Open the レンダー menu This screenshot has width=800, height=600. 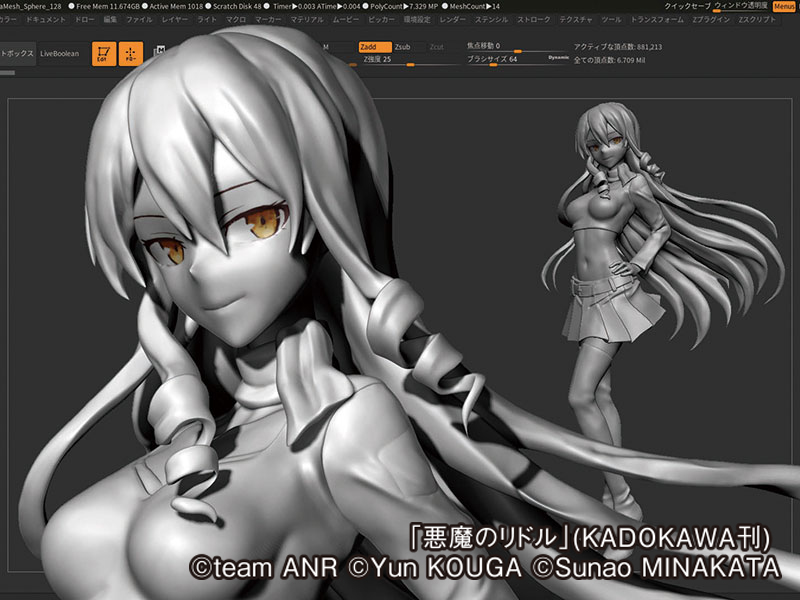click(x=453, y=20)
